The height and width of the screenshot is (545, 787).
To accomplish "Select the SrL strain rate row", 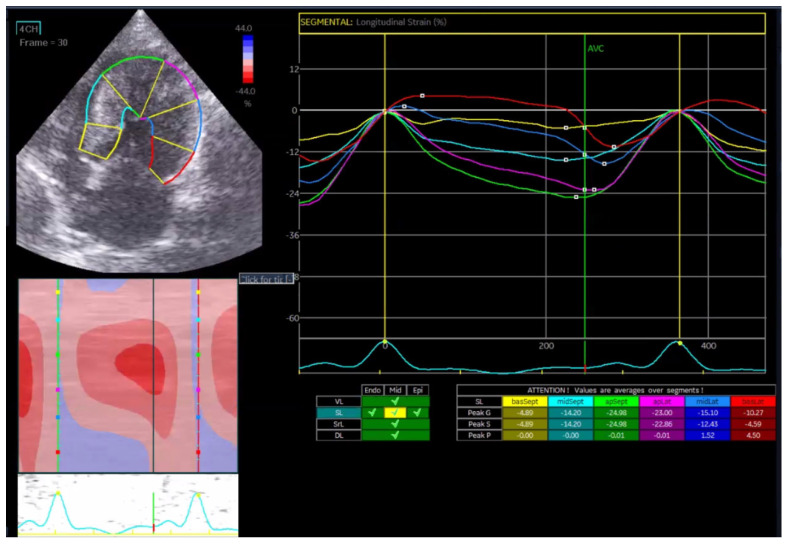I will click(339, 424).
